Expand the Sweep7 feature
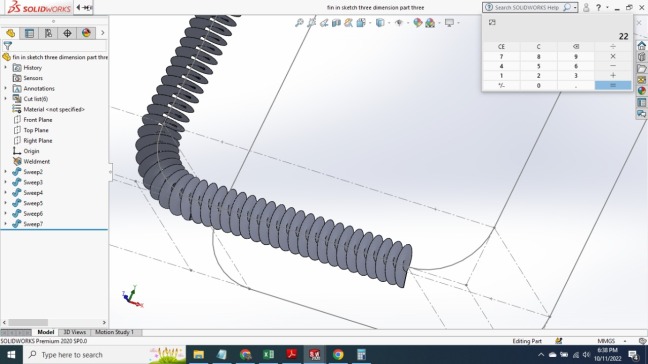The height and width of the screenshot is (364, 648). (5, 224)
